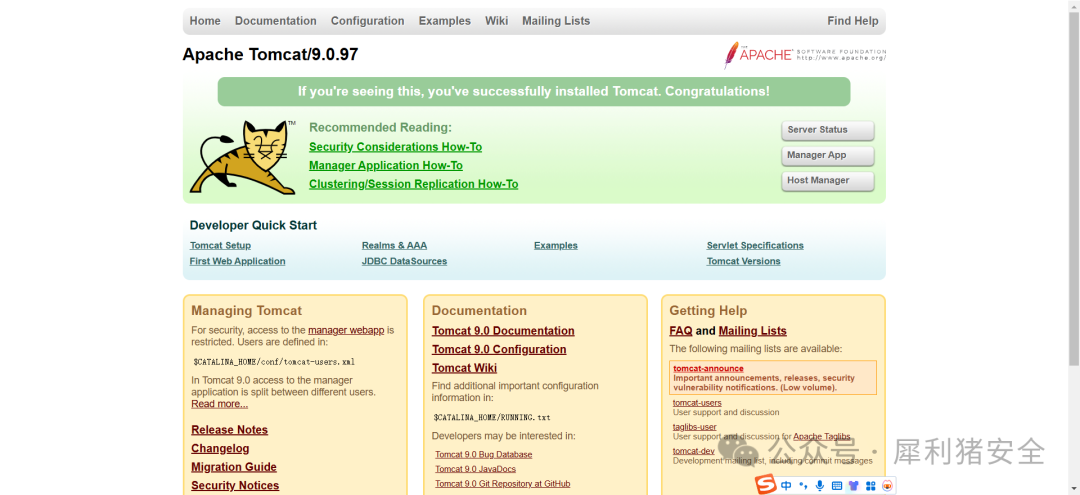The height and width of the screenshot is (495, 1080).
Task: Open the Release Notes link
Action: (x=229, y=430)
